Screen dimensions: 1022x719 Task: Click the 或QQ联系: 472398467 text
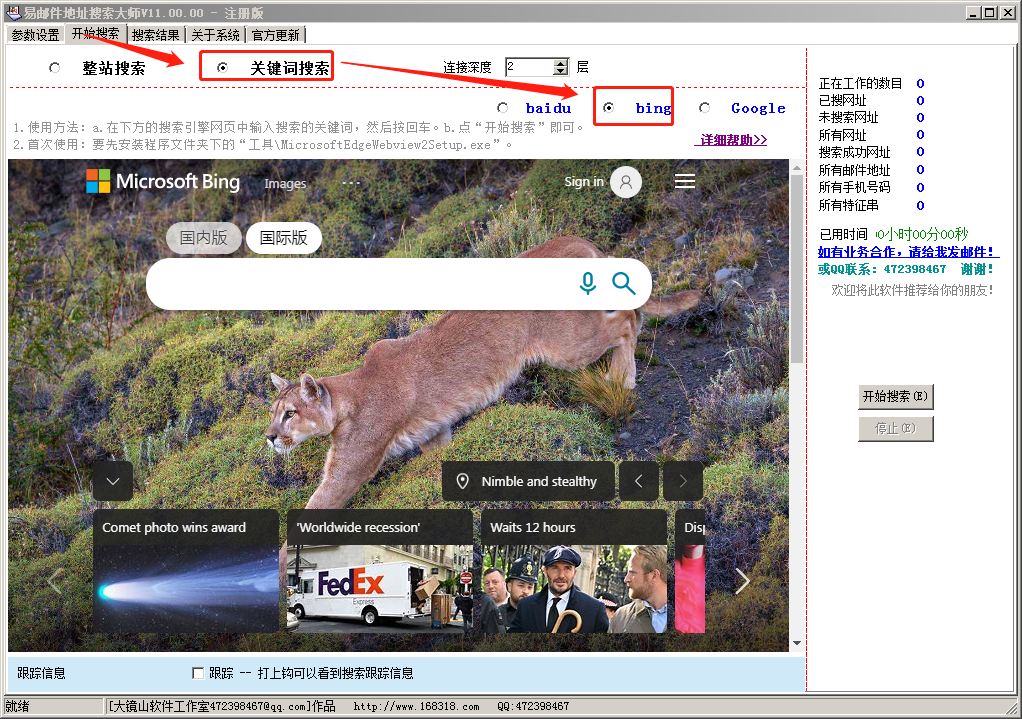pyautogui.click(x=882, y=269)
